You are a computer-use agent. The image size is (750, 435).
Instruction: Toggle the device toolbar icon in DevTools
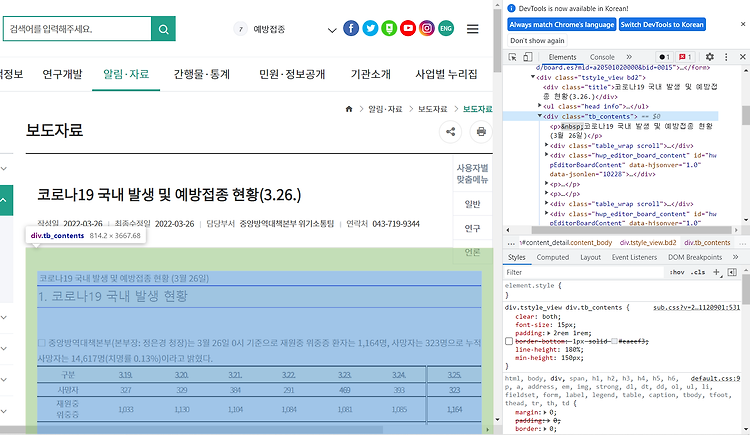click(x=527, y=57)
